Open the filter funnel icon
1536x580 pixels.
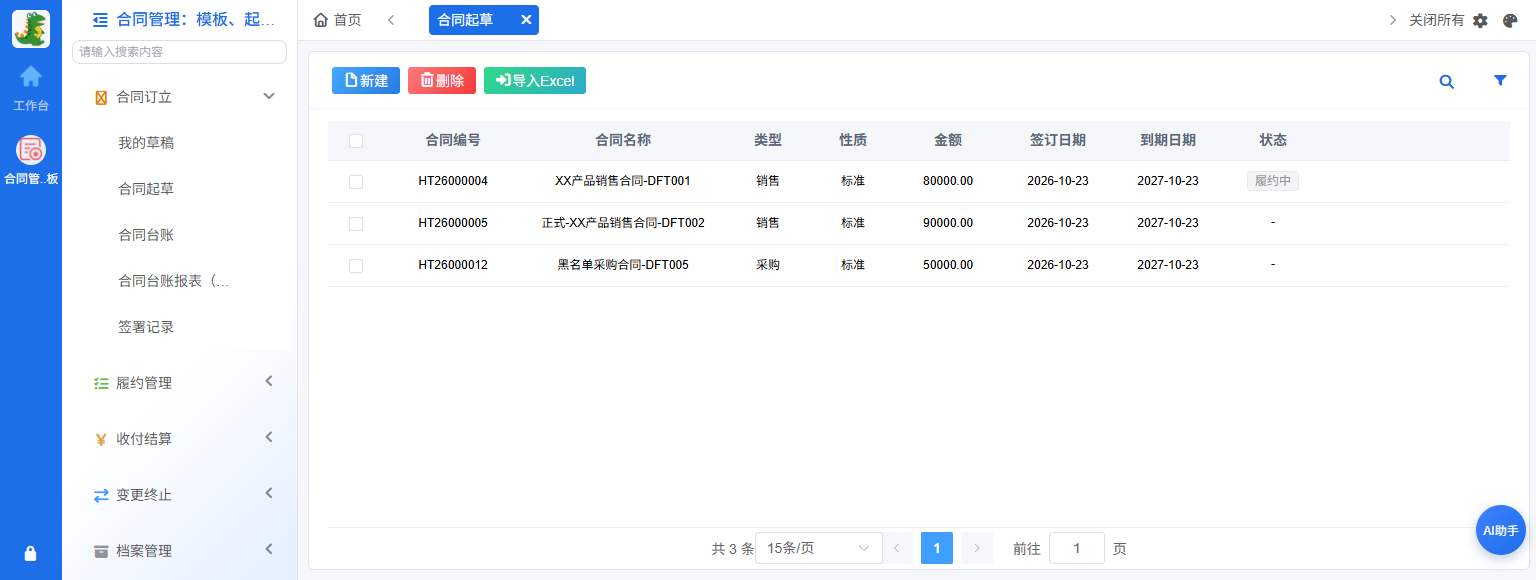pyautogui.click(x=1500, y=81)
